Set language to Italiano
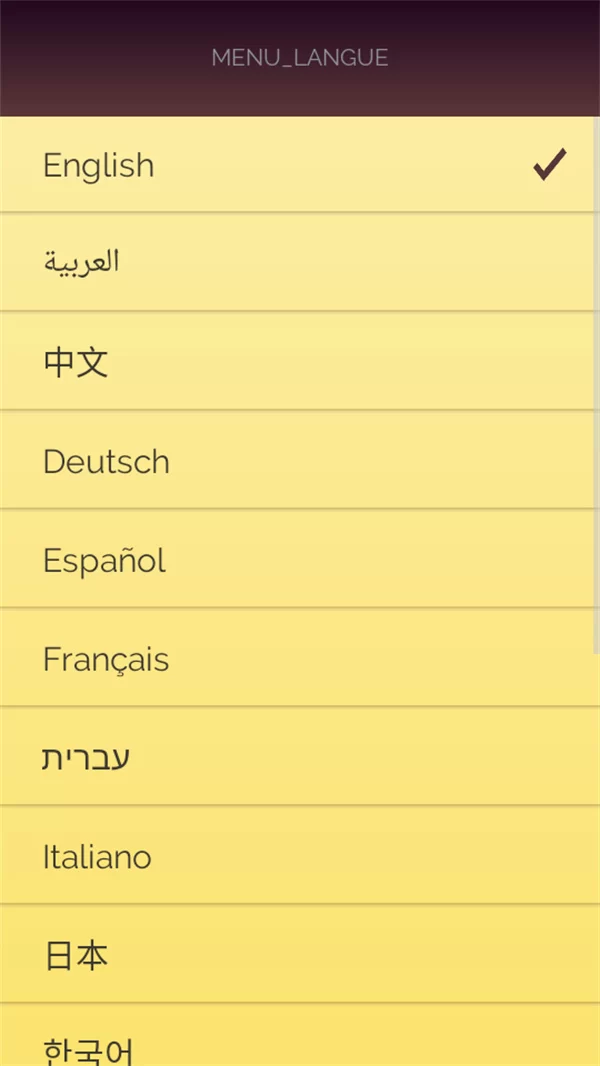Screen dimensions: 600x1066 (x=97, y=857)
